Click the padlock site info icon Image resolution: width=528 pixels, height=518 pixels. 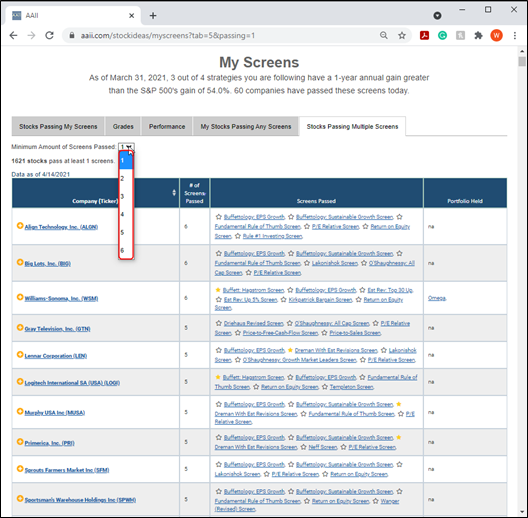72,35
